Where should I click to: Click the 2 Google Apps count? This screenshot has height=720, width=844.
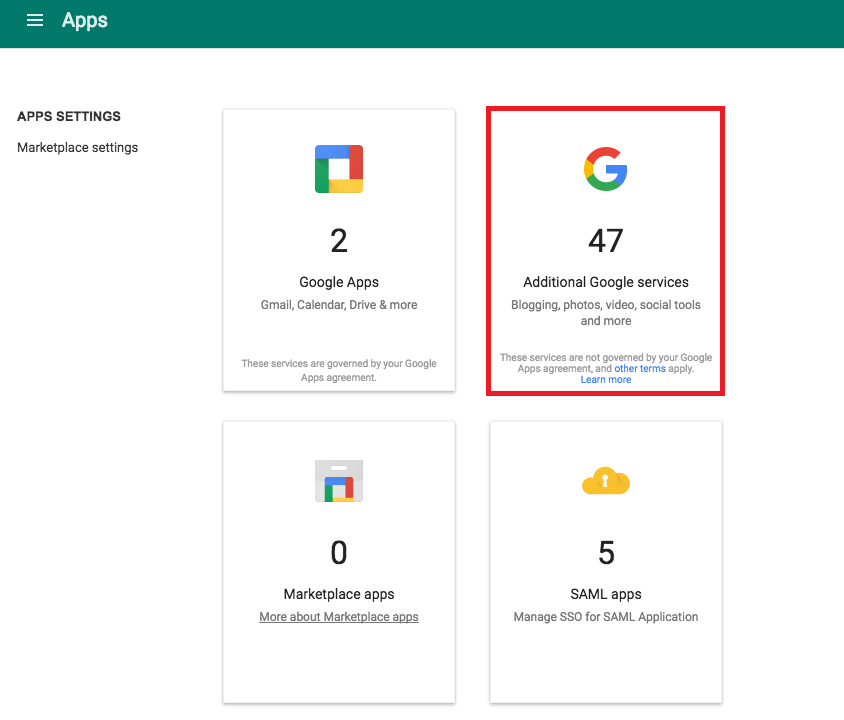click(338, 240)
